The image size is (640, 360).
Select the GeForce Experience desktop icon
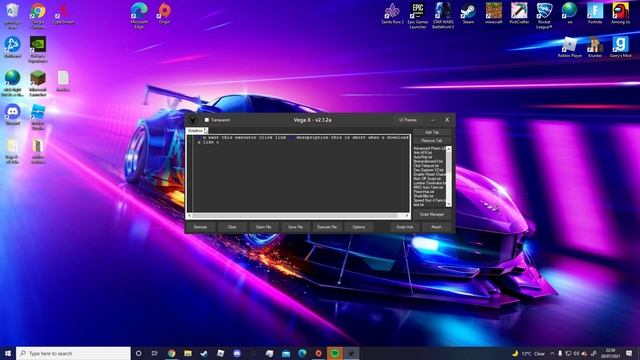pos(38,49)
